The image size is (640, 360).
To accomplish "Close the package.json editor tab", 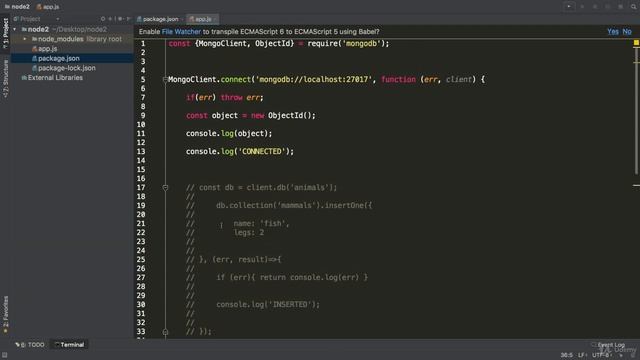I will click(x=182, y=19).
